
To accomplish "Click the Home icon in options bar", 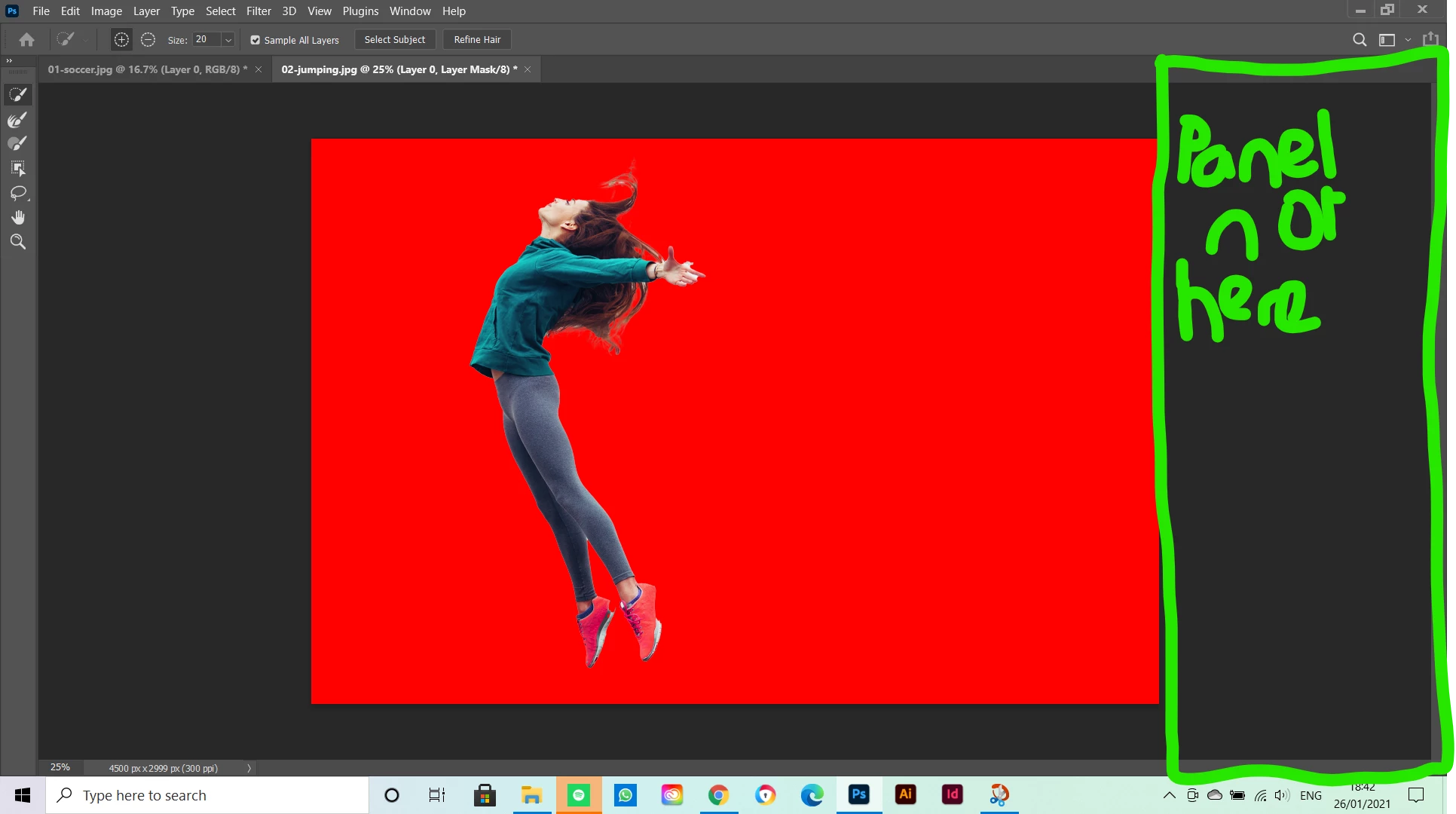I will pos(27,40).
